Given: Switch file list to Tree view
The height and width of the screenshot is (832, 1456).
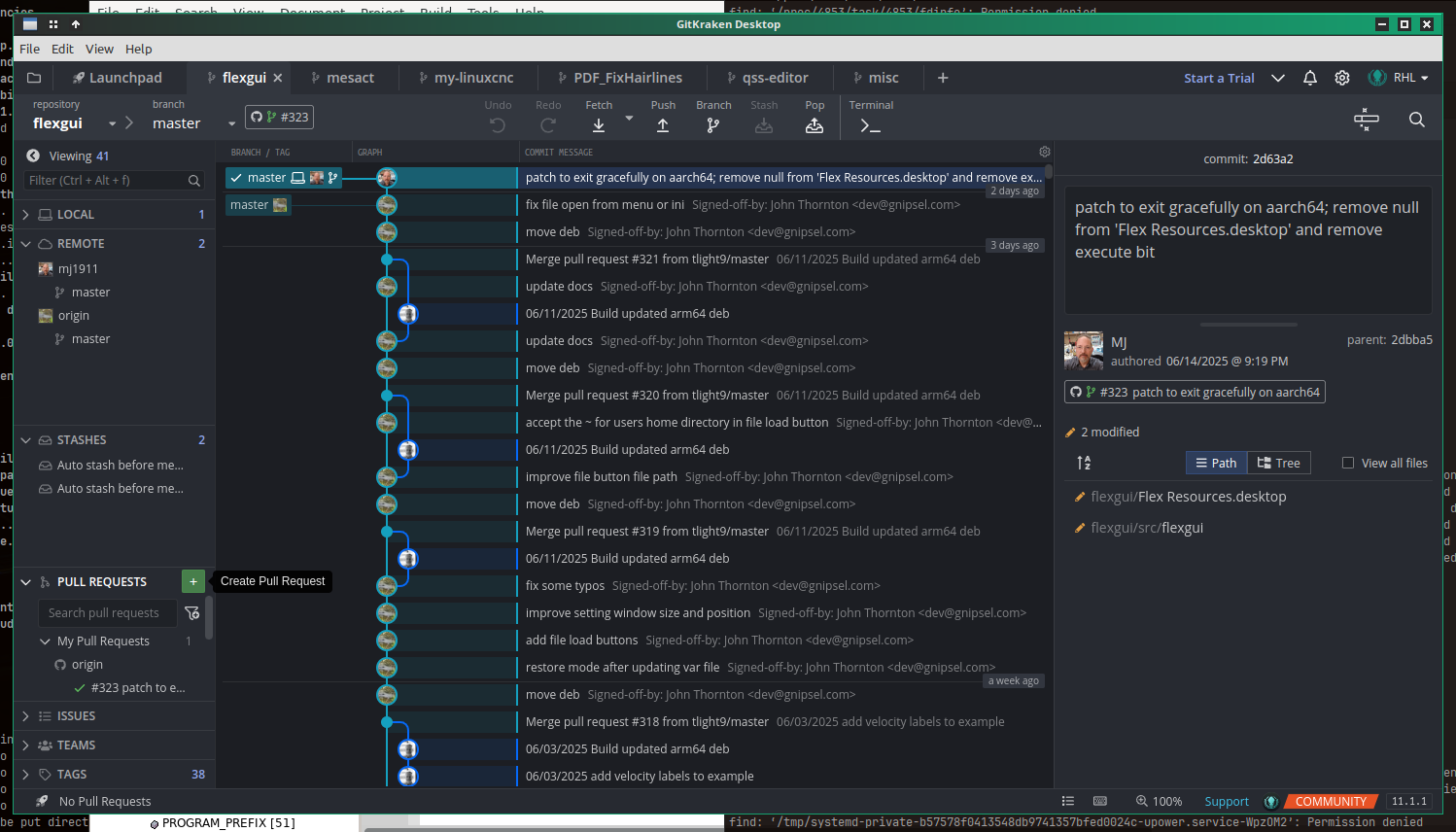Looking at the screenshot, I should point(1279,463).
